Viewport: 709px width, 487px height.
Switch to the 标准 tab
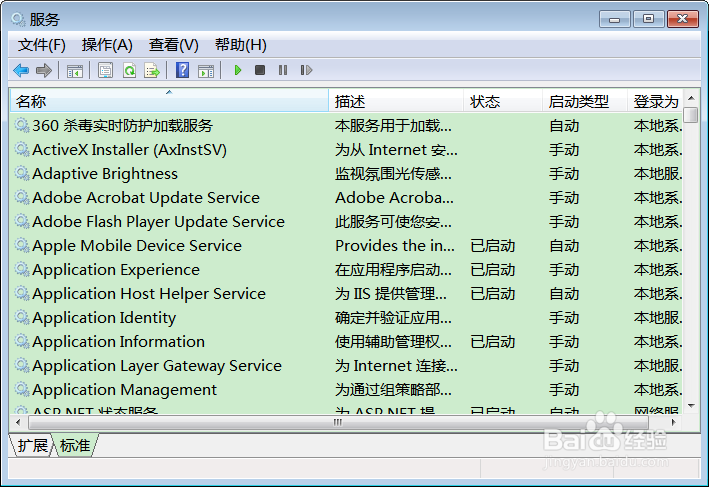tap(75, 445)
